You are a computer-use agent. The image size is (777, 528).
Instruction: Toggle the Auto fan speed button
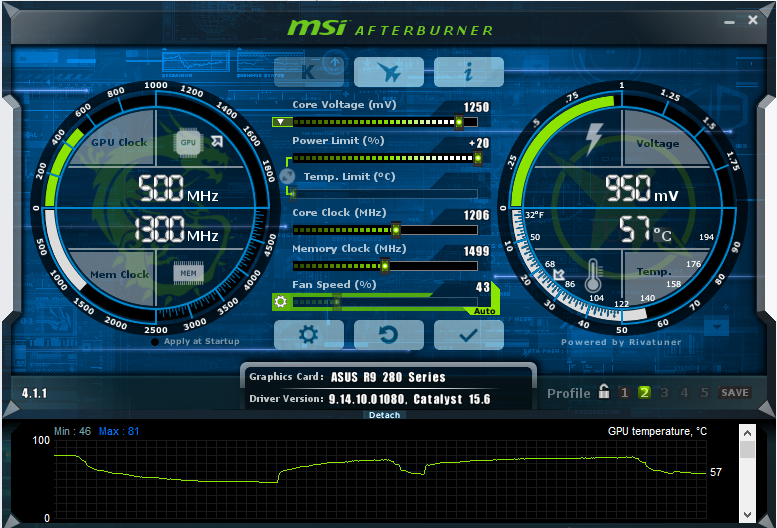(484, 311)
